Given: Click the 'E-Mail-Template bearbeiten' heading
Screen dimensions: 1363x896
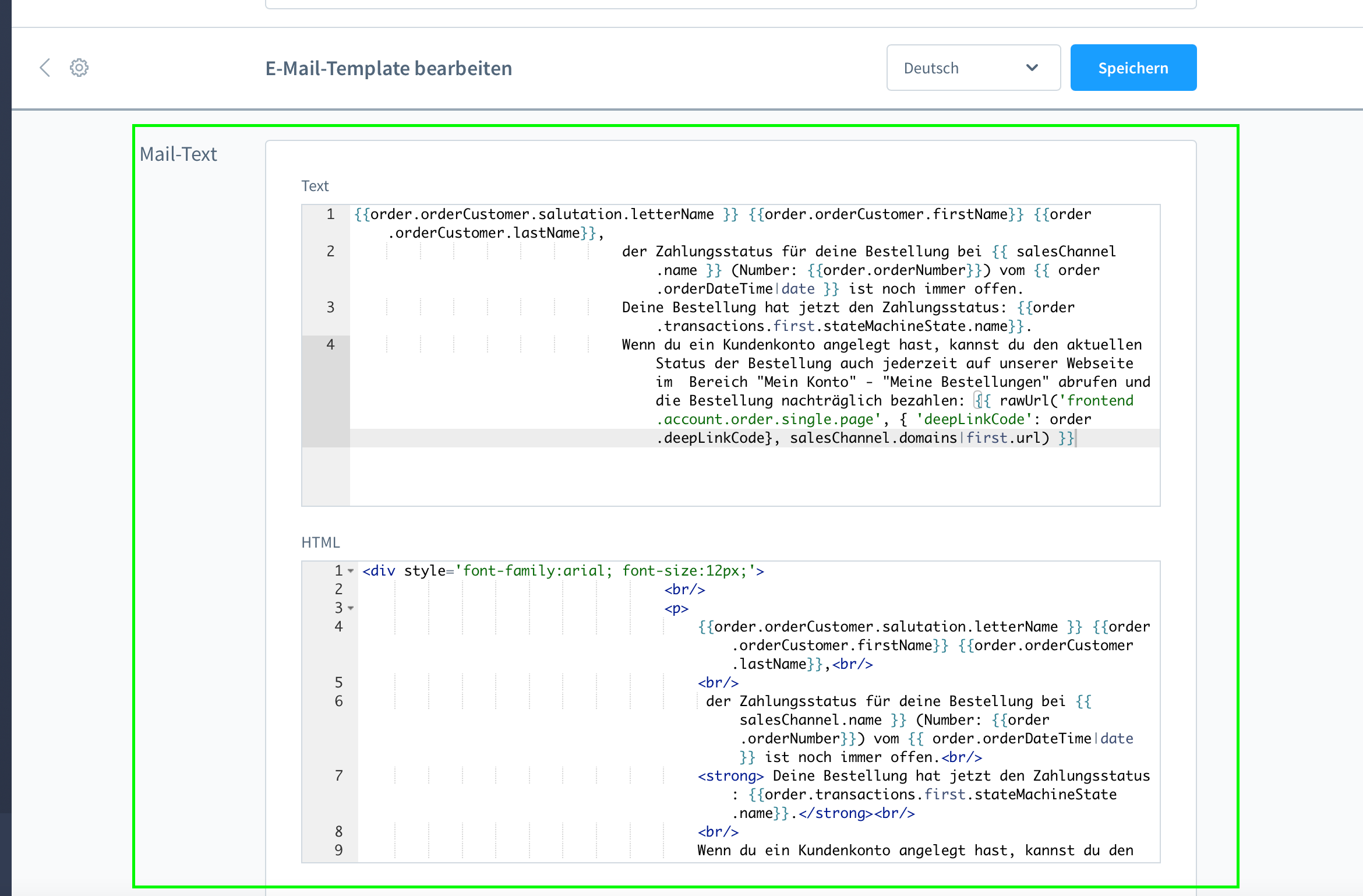Looking at the screenshot, I should point(389,68).
